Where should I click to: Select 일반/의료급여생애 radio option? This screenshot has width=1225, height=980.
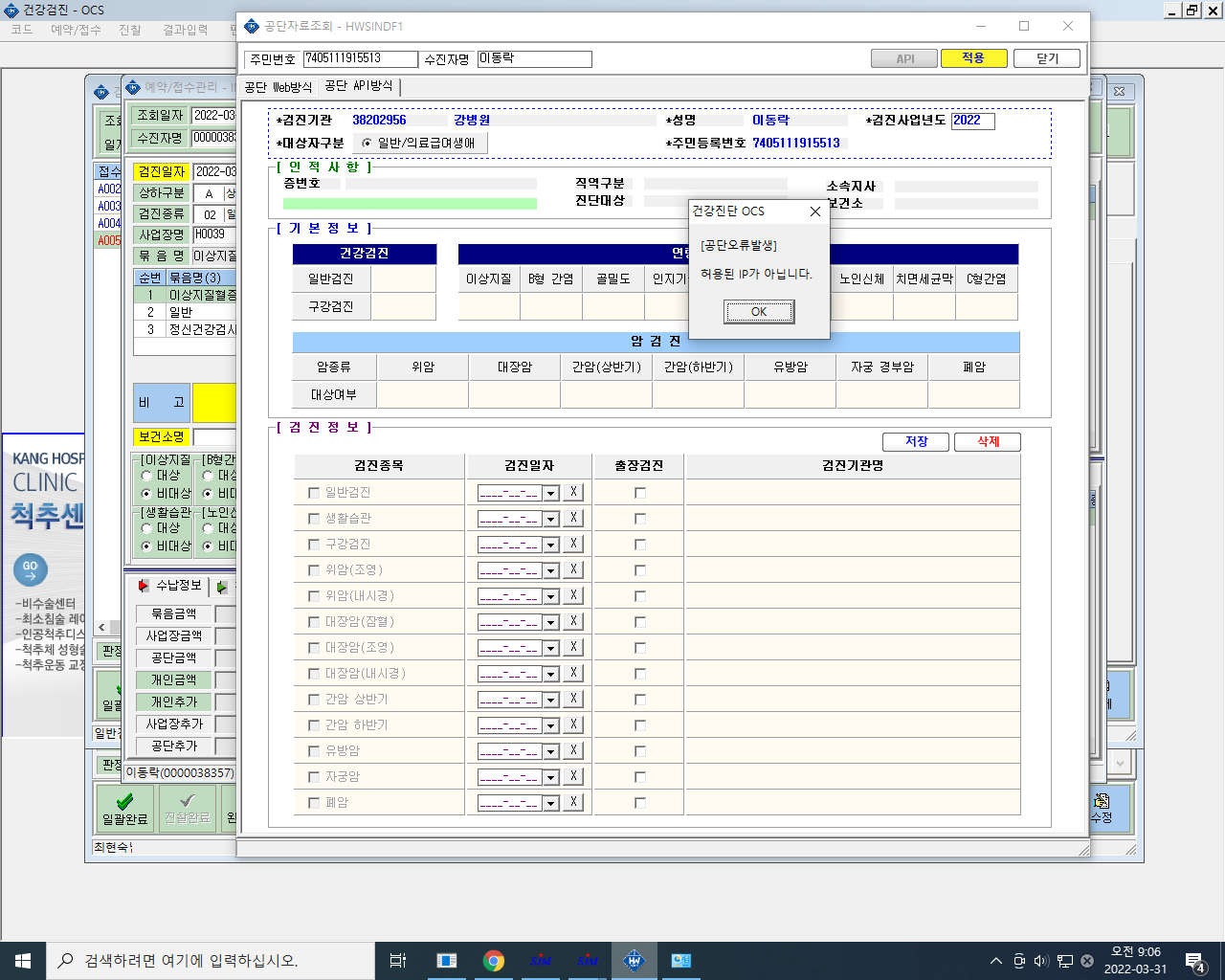pos(367,143)
